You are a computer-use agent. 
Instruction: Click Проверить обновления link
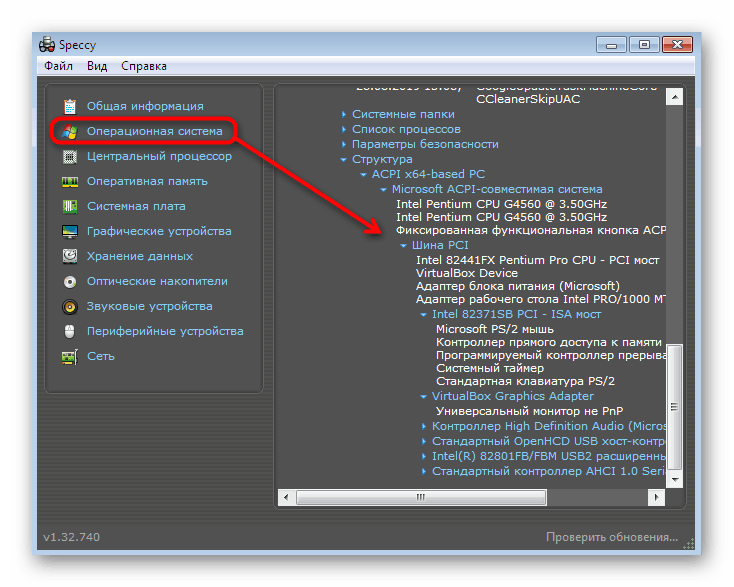611,537
